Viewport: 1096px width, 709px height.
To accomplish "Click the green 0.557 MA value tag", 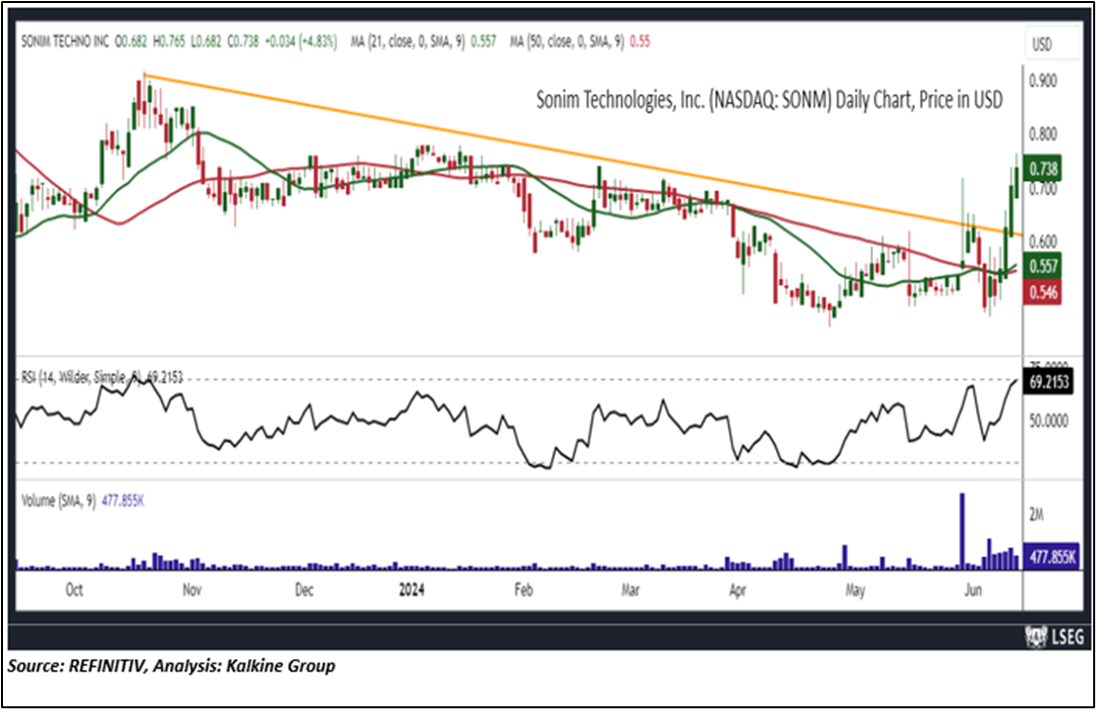I will 1043,266.
